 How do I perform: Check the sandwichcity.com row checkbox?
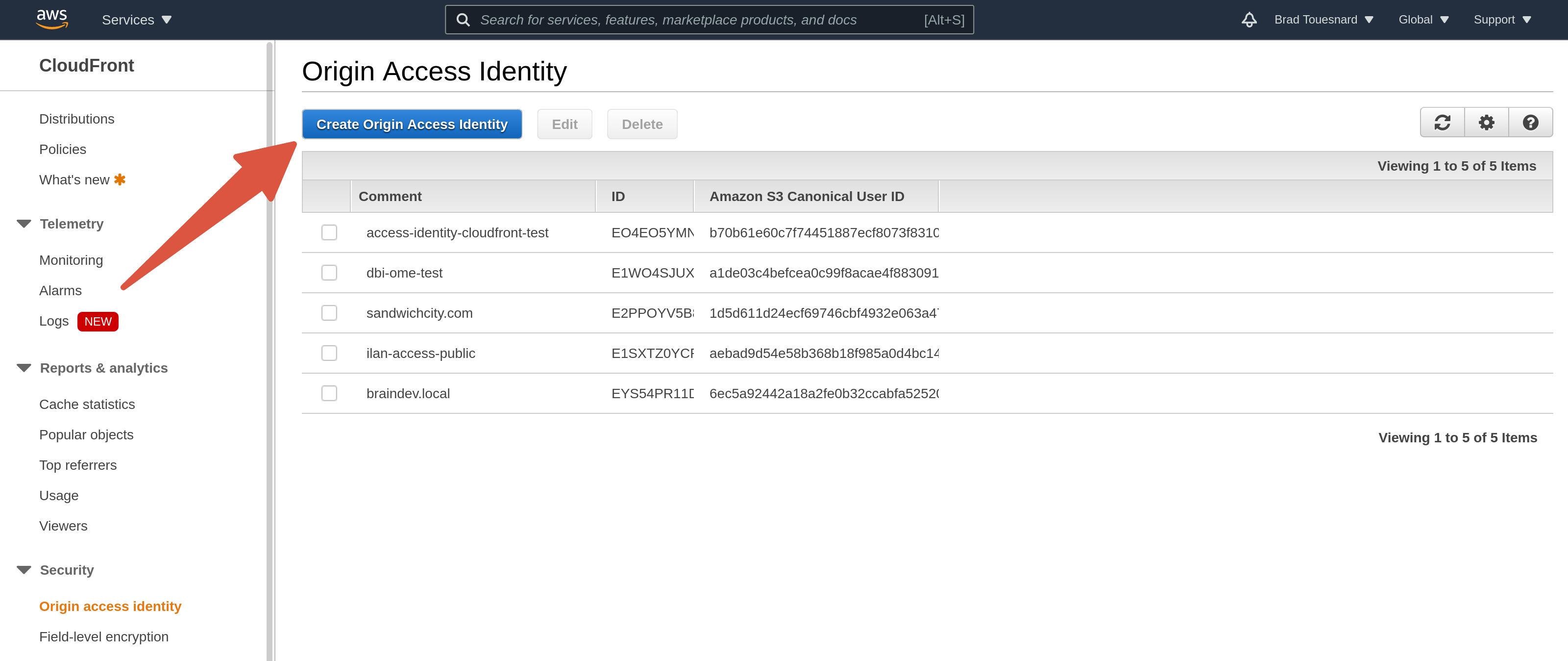point(329,312)
